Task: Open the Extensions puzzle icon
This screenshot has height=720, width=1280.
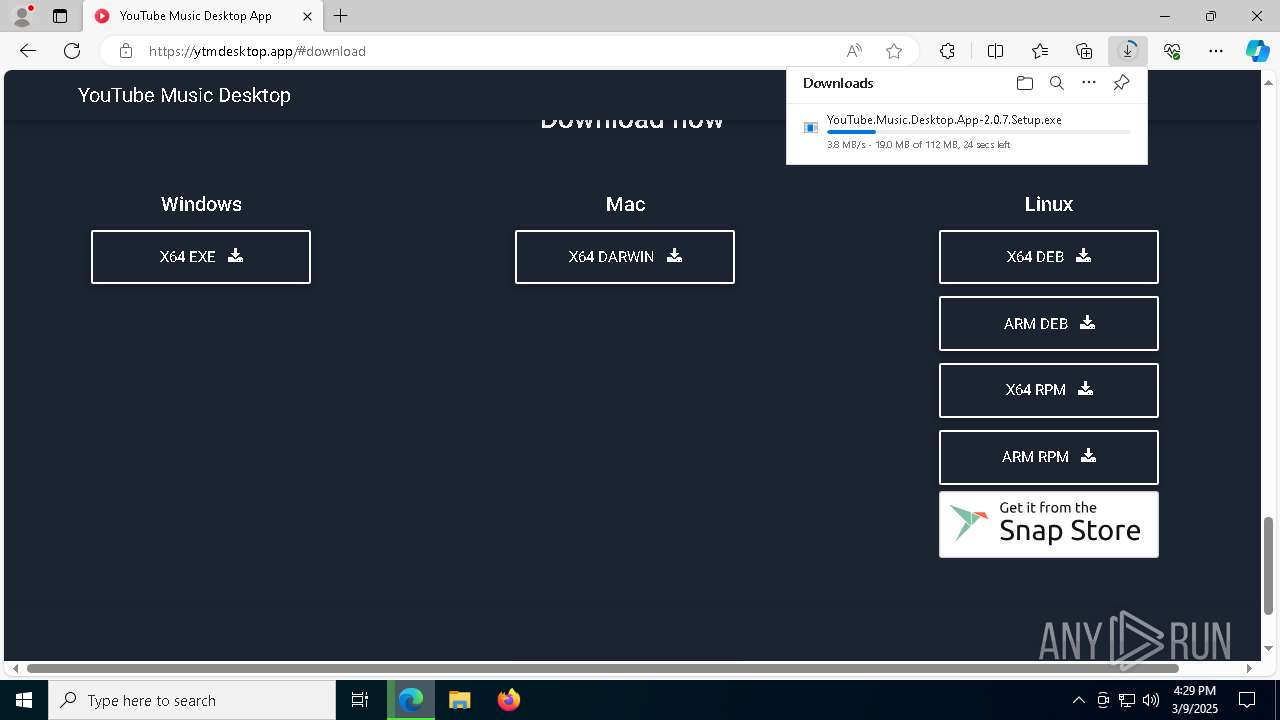Action: point(947,51)
